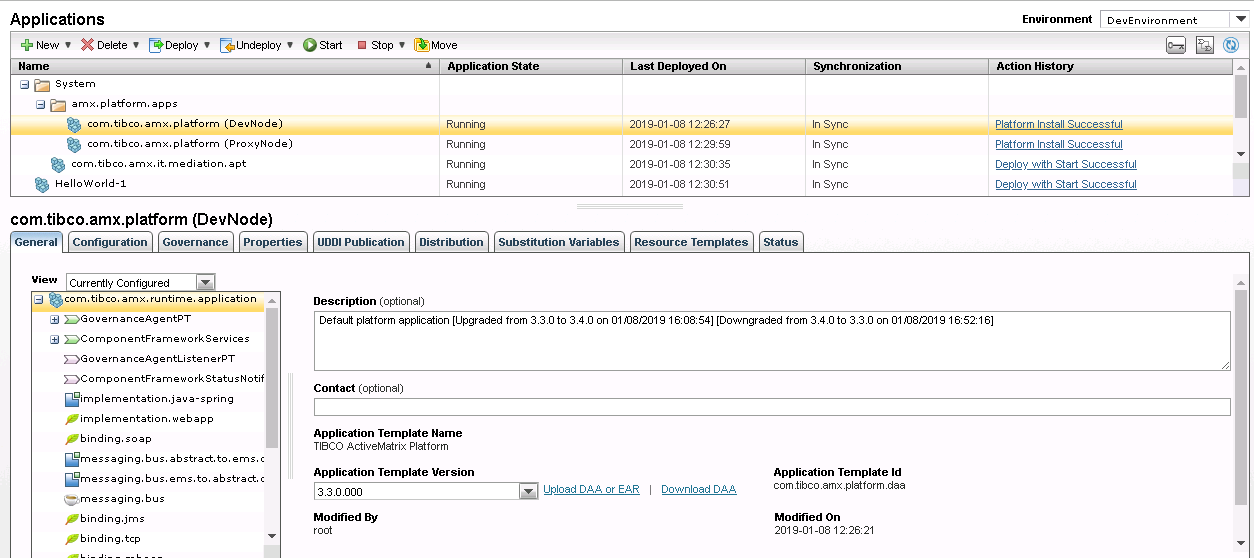The width and height of the screenshot is (1254, 558).
Task: Open the UDDI Publication tab
Action: point(360,242)
